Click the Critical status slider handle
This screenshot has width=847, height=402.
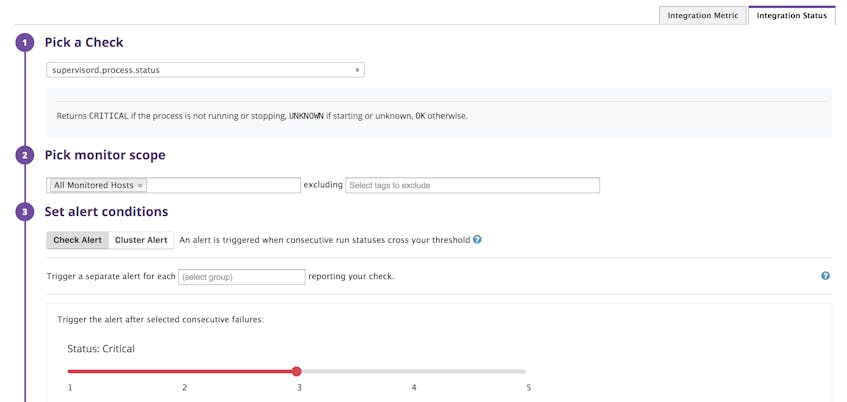click(297, 371)
